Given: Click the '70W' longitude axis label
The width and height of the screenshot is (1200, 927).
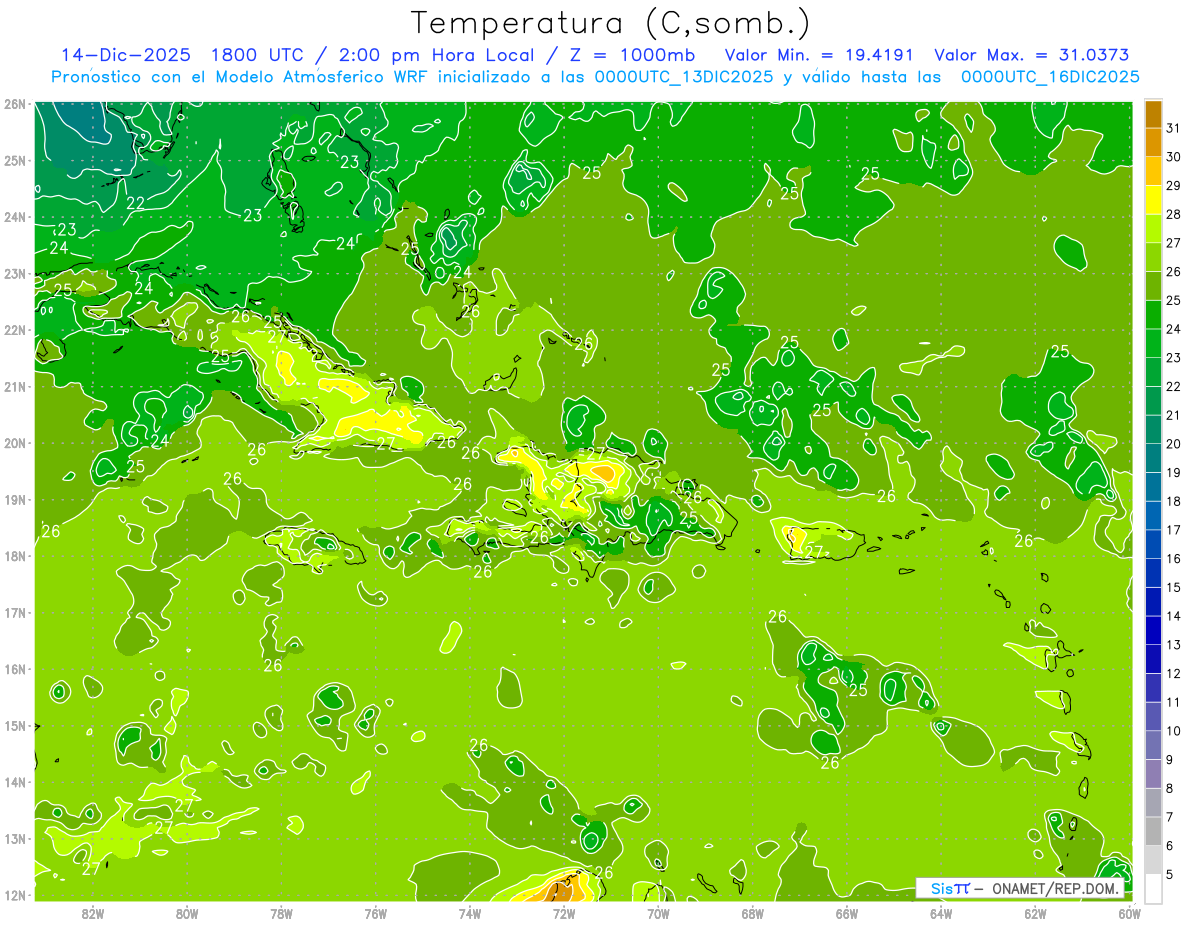Looking at the screenshot, I should tap(658, 913).
